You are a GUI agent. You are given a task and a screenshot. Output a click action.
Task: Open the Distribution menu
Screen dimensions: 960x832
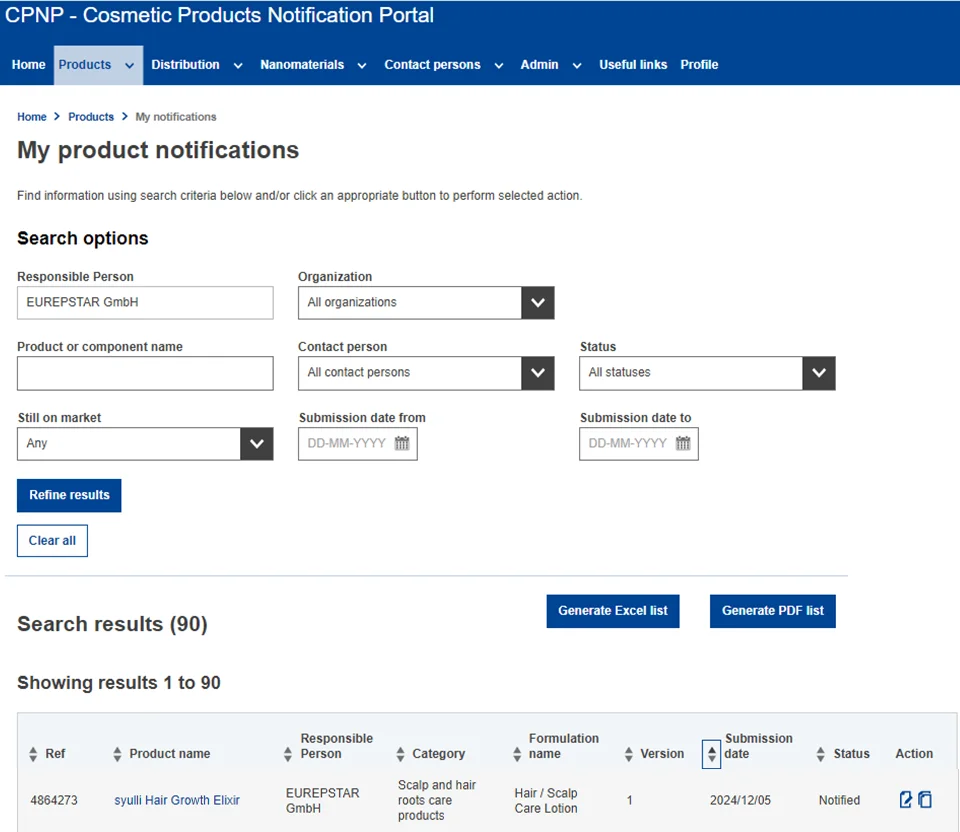pyautogui.click(x=196, y=65)
